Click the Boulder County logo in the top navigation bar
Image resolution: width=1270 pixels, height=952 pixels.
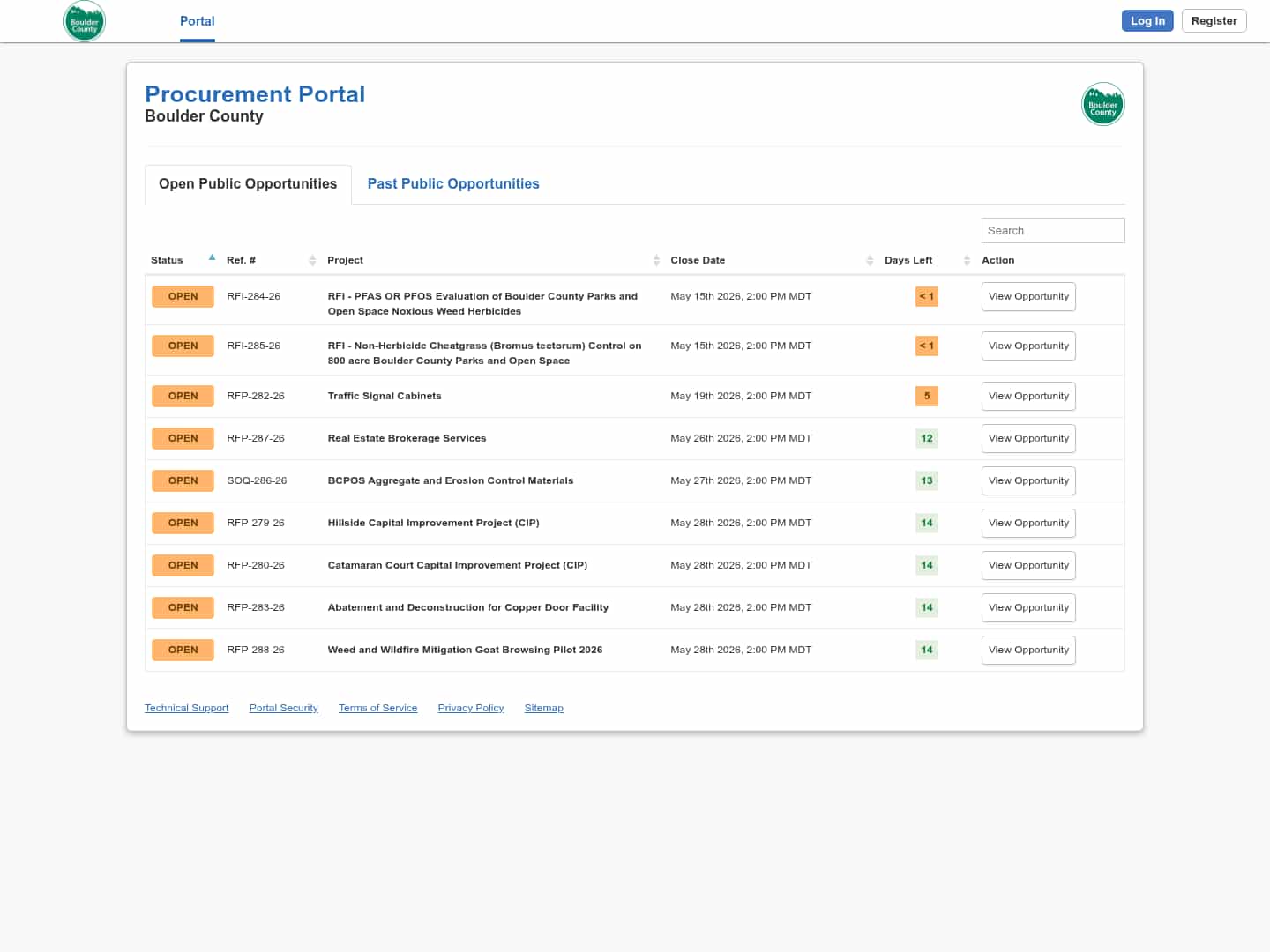point(85,21)
